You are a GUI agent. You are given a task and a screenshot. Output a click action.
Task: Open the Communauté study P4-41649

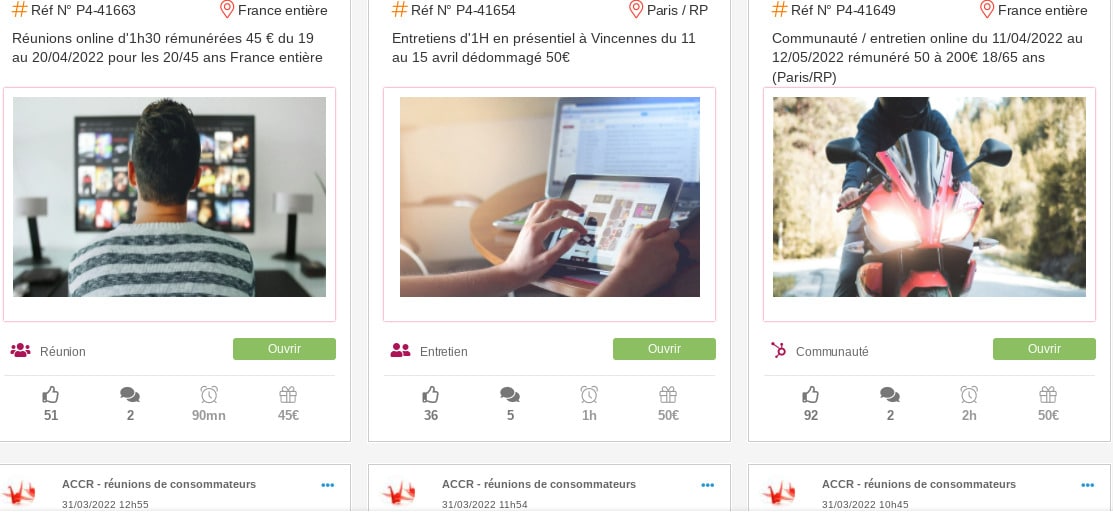[1044, 349]
